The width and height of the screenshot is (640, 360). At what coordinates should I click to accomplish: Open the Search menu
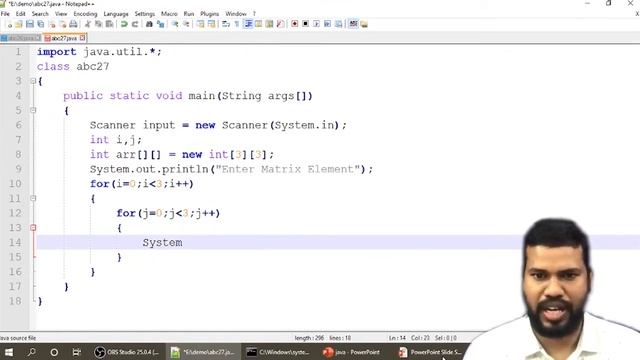(40, 14)
